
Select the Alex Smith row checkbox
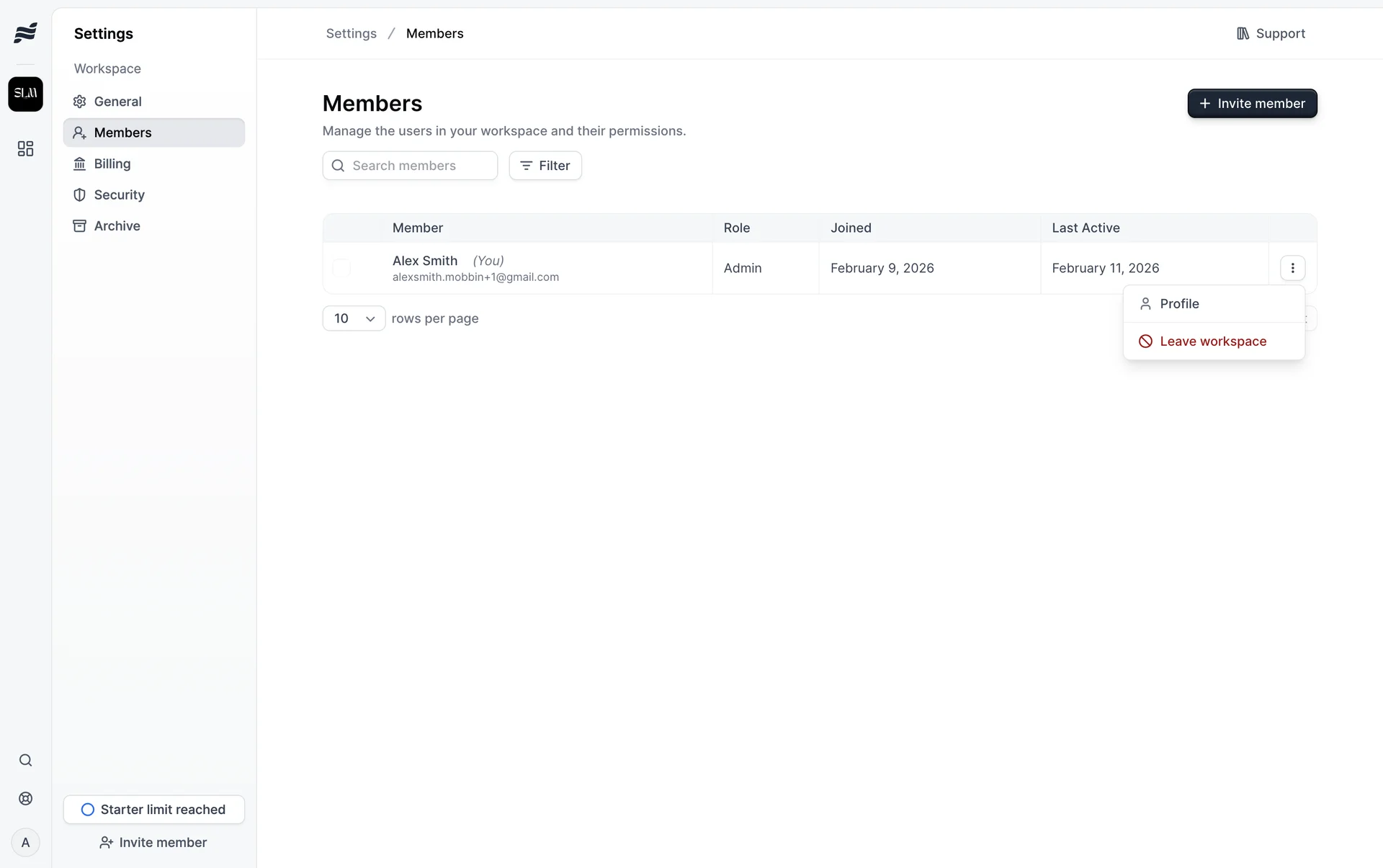tap(341, 268)
